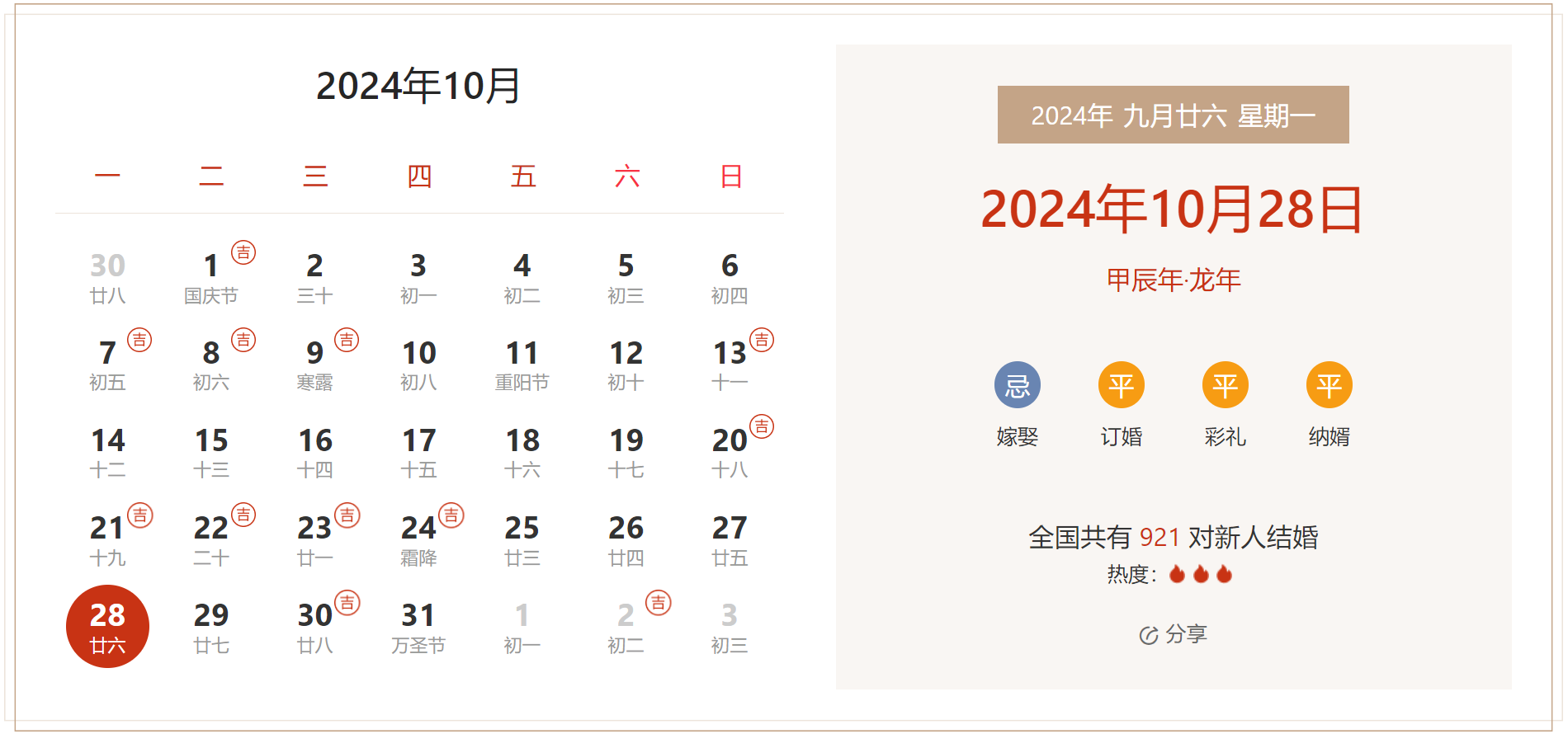Select grayed September 30 廿八
The image size is (1568, 734).
tap(107, 278)
